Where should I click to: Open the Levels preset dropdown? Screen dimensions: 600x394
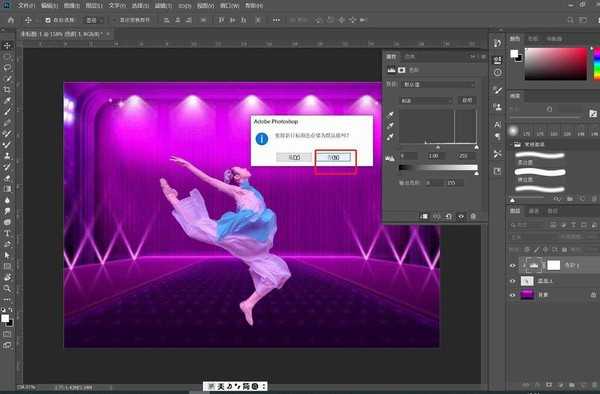pos(439,84)
